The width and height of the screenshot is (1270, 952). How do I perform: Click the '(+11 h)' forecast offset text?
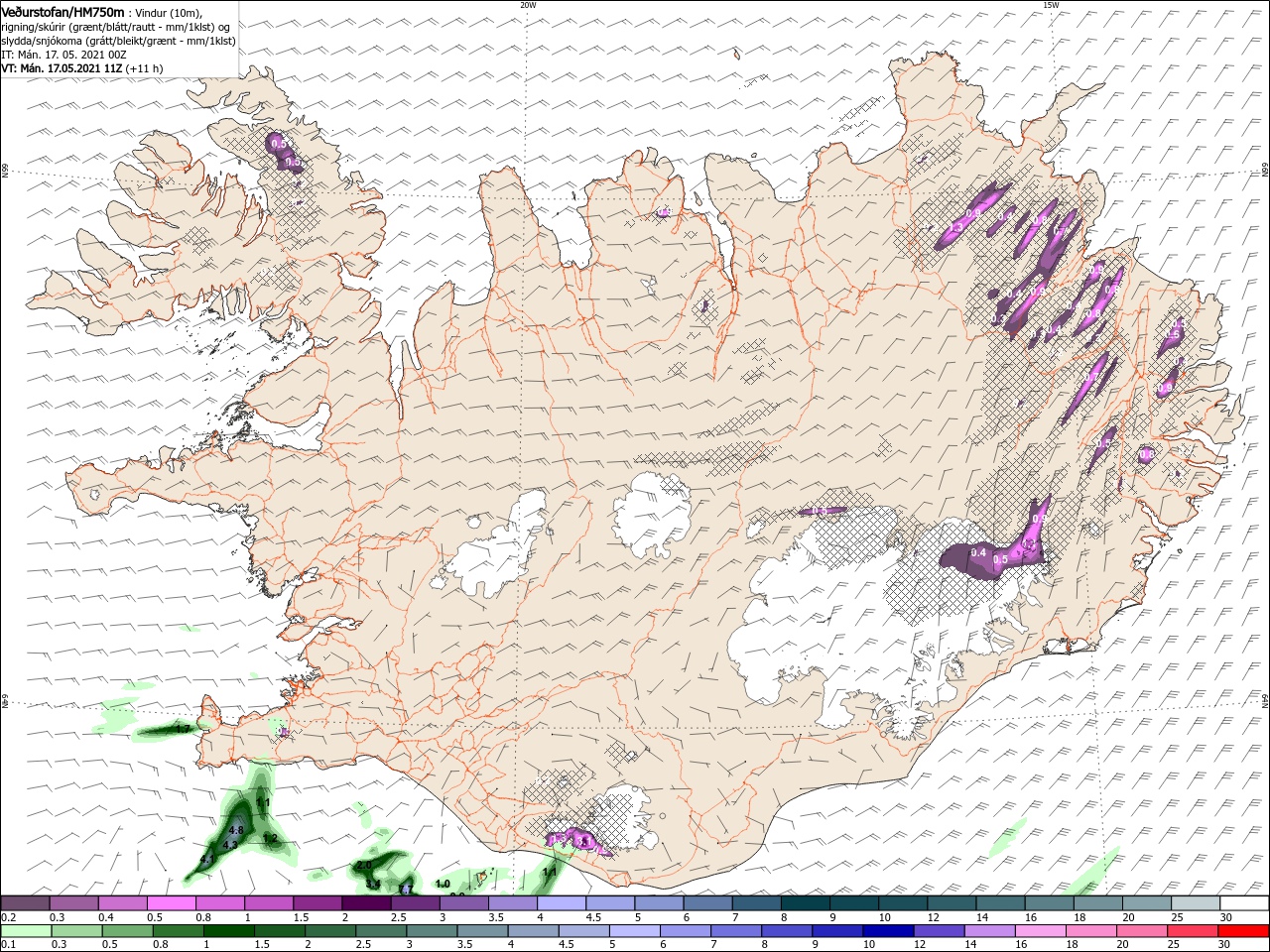[145, 68]
